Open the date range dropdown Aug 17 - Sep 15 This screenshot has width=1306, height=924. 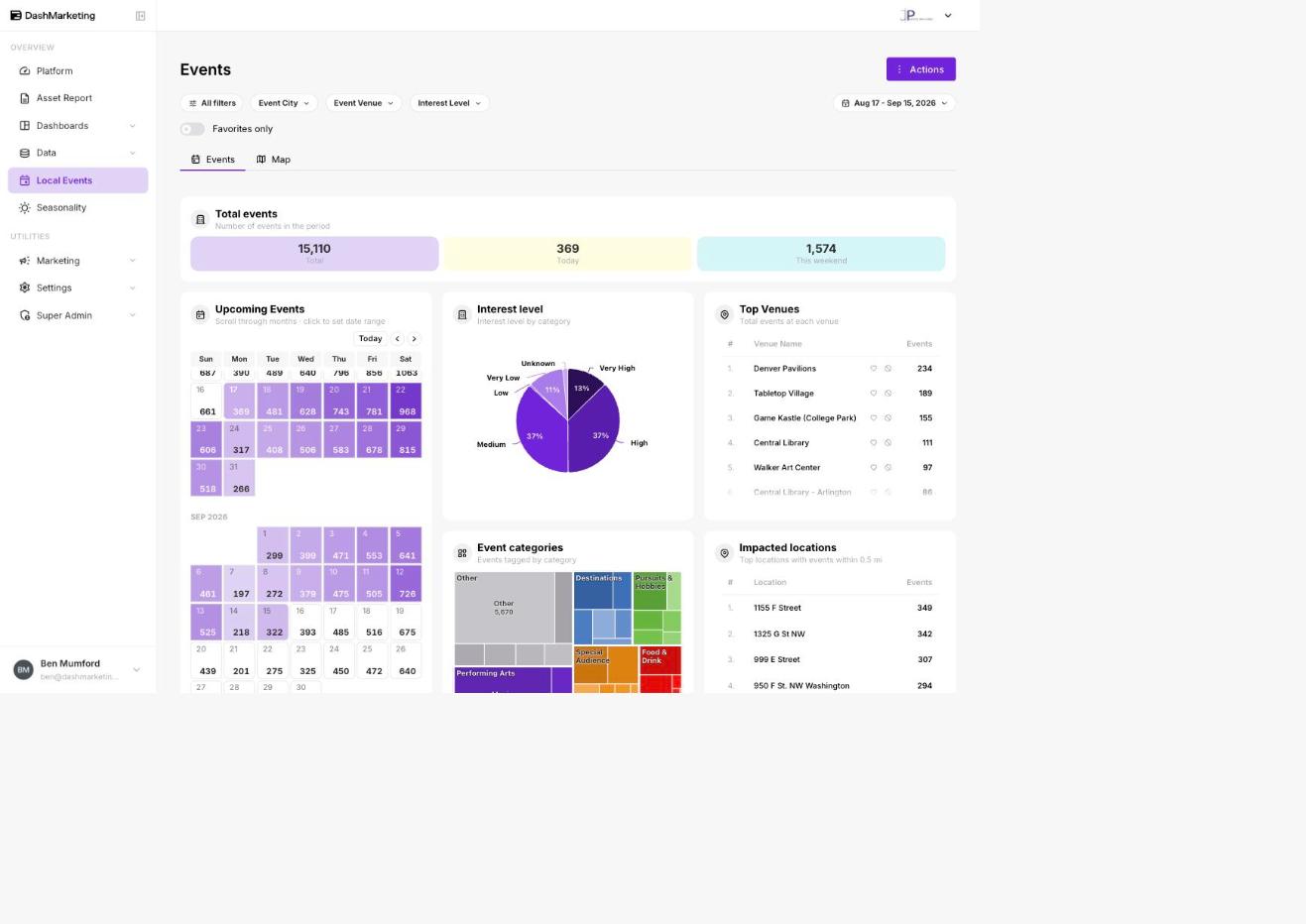[x=894, y=103]
